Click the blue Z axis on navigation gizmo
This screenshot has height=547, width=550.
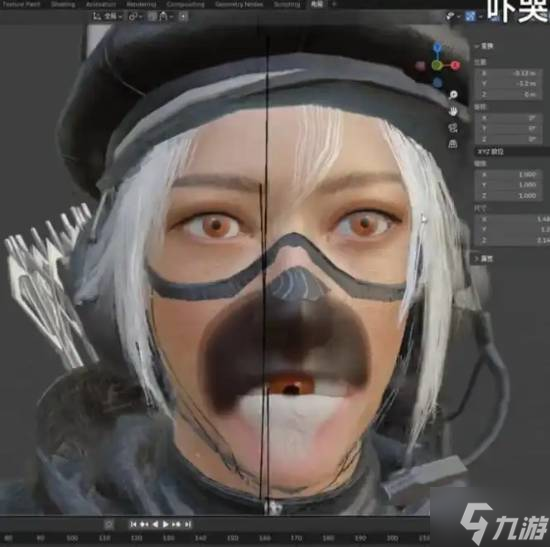437,47
